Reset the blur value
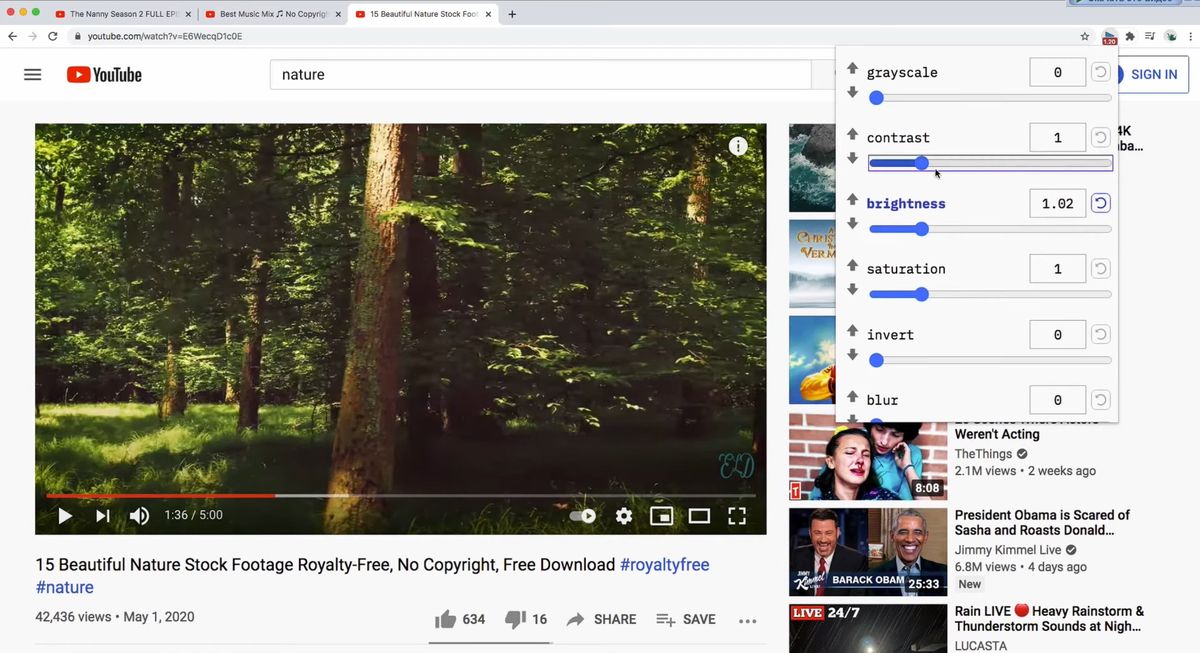 [1100, 400]
